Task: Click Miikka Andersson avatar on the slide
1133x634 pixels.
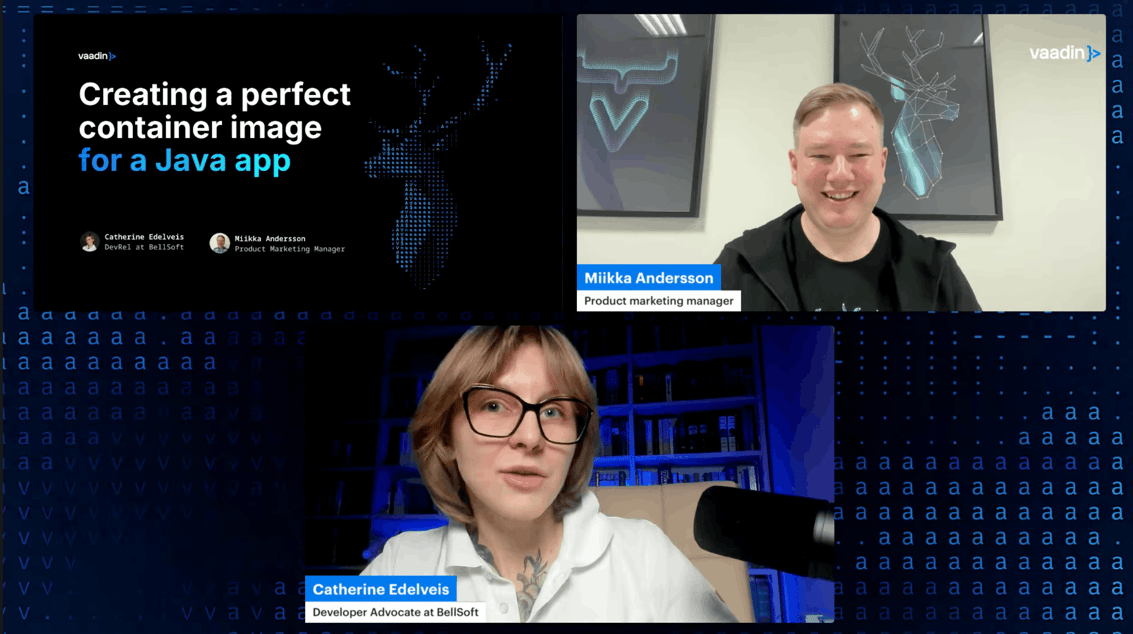Action: tap(220, 243)
